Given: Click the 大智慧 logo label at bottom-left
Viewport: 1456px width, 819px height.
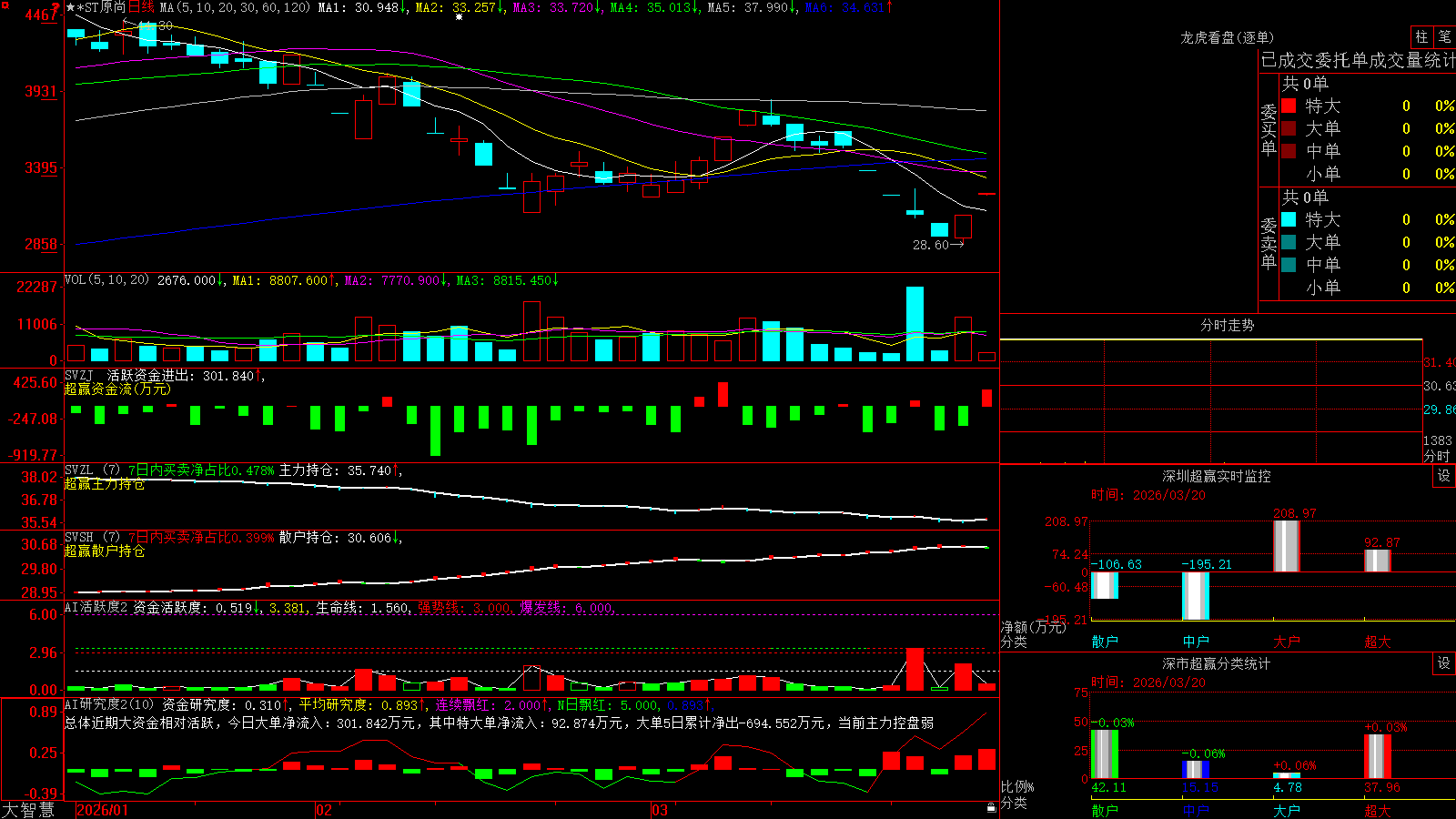Looking at the screenshot, I should click(28, 810).
